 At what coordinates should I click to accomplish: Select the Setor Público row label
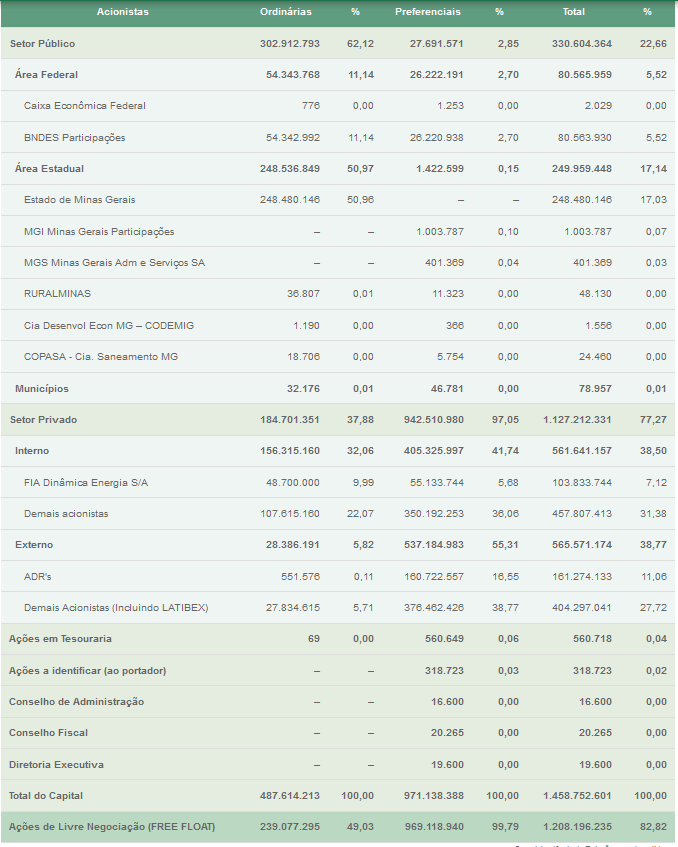43,44
